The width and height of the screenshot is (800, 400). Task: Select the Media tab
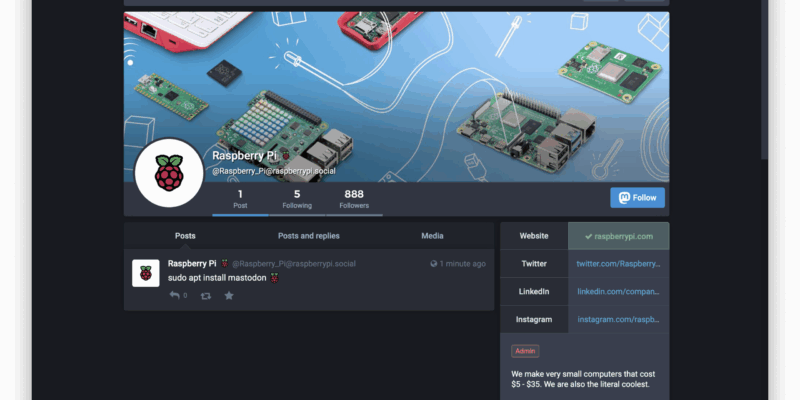(432, 236)
